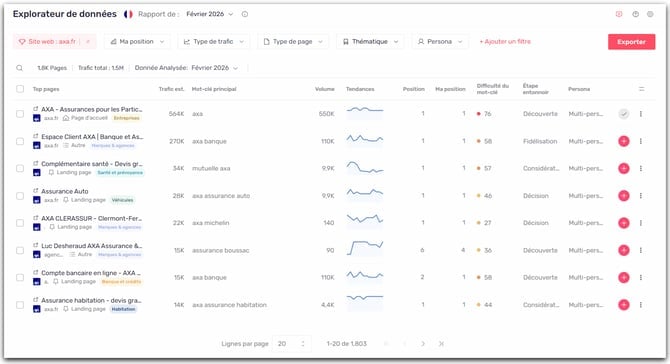Sort by the Difficulté du mot-clé column header

(493, 89)
